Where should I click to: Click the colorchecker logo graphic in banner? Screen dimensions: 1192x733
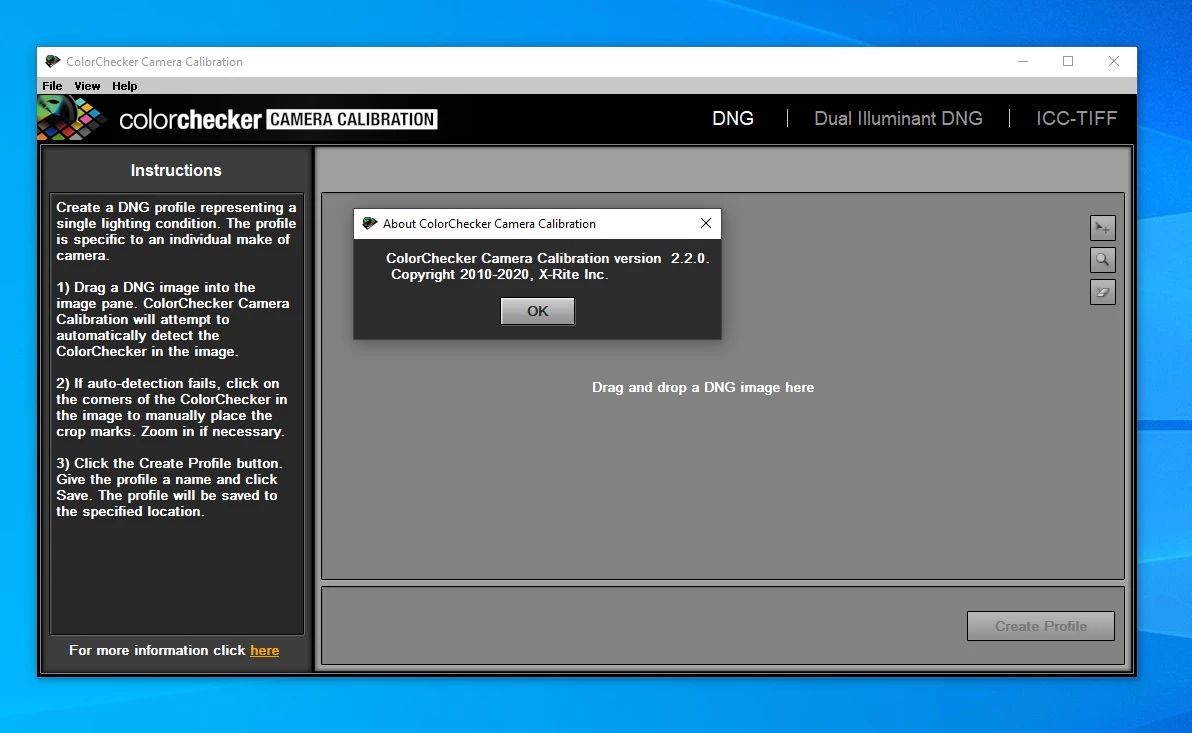coord(73,119)
